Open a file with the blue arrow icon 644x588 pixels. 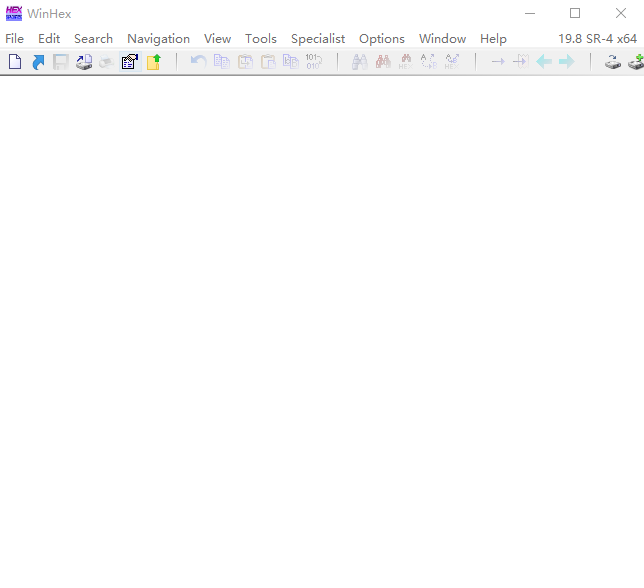(x=38, y=62)
